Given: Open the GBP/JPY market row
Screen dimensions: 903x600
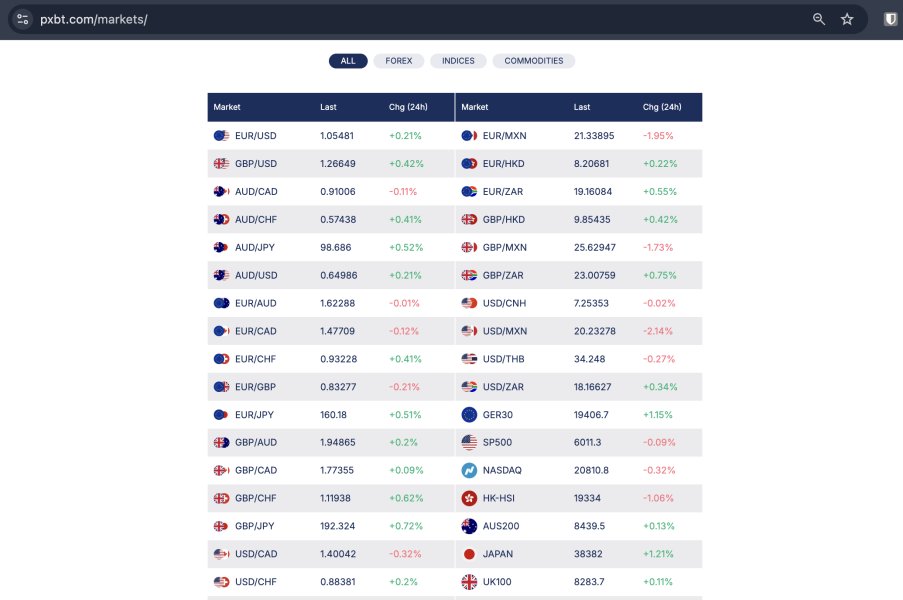Looking at the screenshot, I should pos(255,526).
